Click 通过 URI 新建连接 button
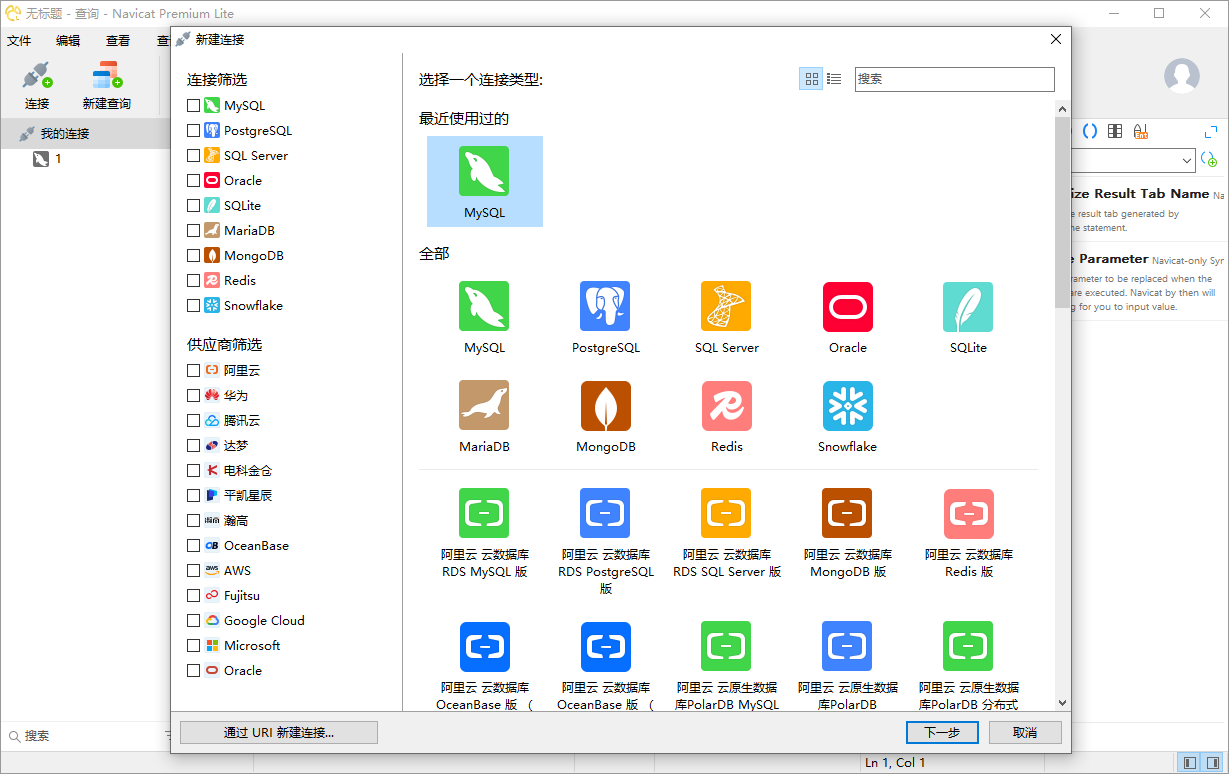Image resolution: width=1229 pixels, height=774 pixels. coord(279,732)
